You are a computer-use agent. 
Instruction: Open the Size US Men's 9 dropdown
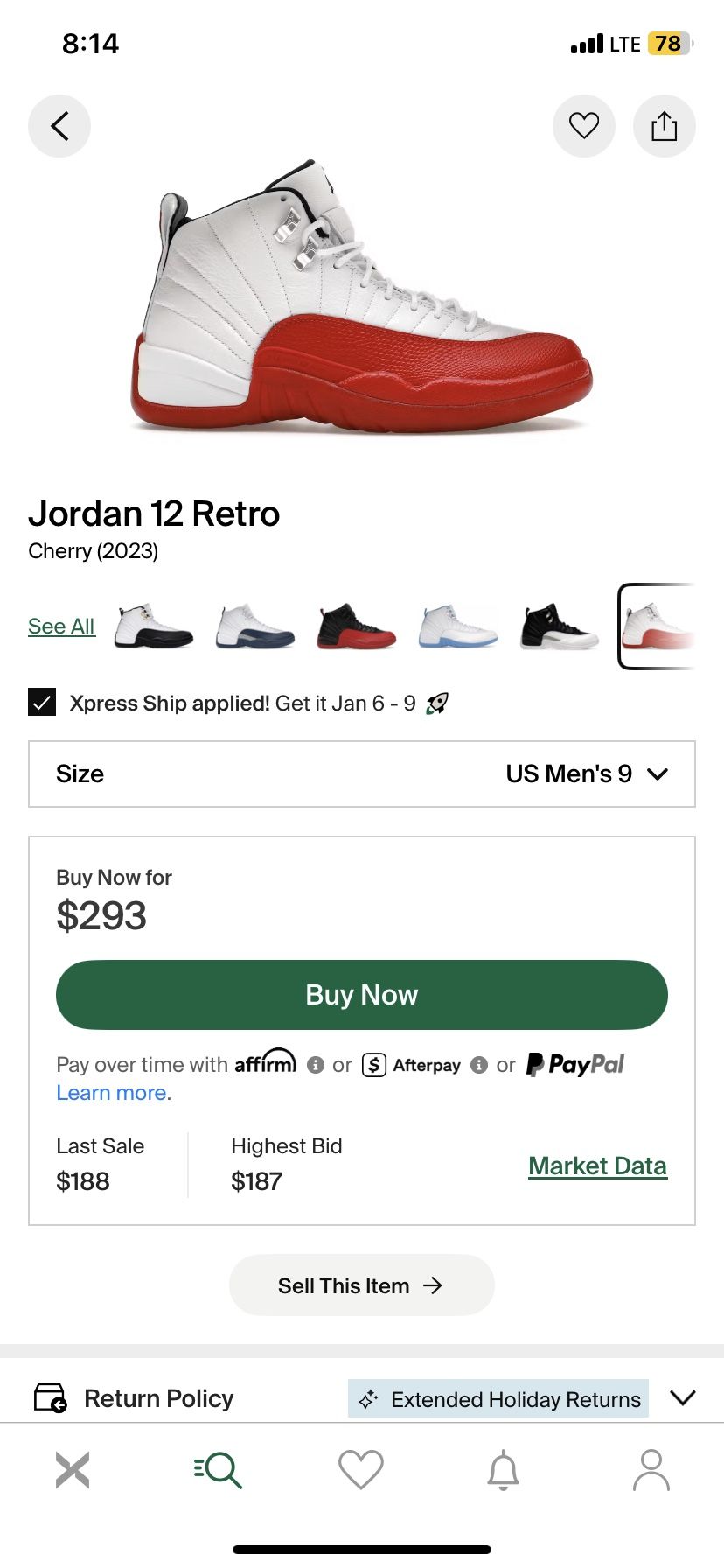pos(362,773)
